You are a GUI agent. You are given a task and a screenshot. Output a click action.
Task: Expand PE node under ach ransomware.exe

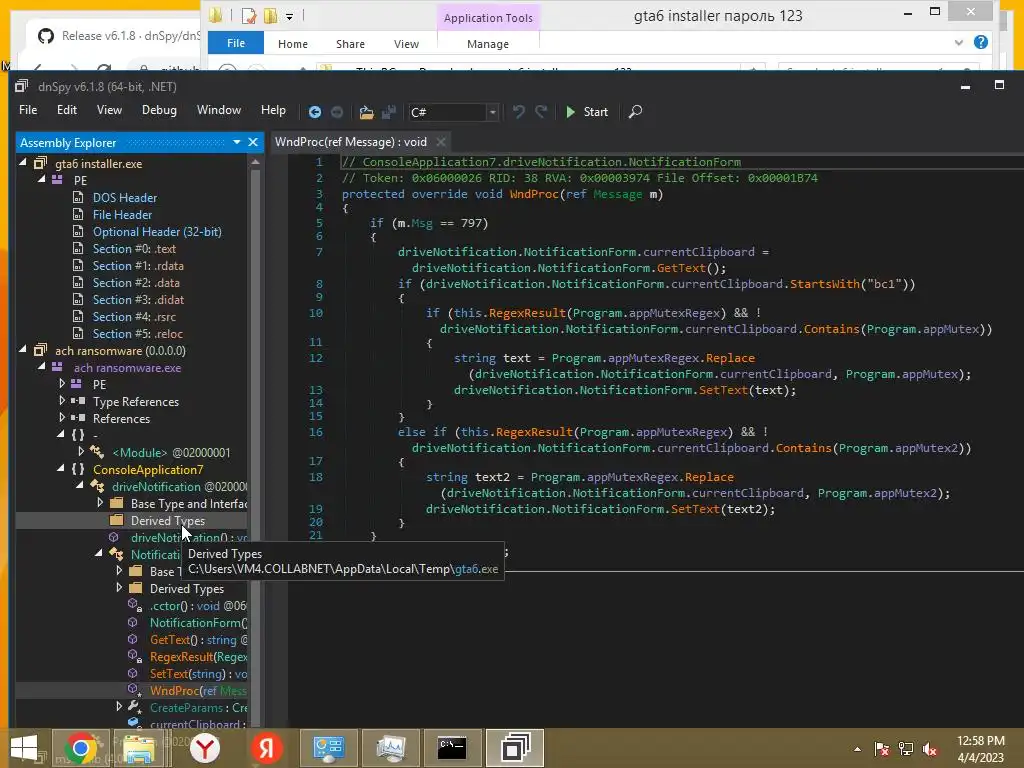61,383
